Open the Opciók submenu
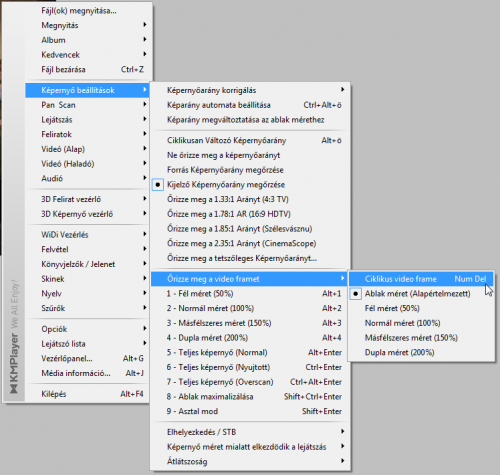Screen dimensions: 500x475 click(87, 329)
